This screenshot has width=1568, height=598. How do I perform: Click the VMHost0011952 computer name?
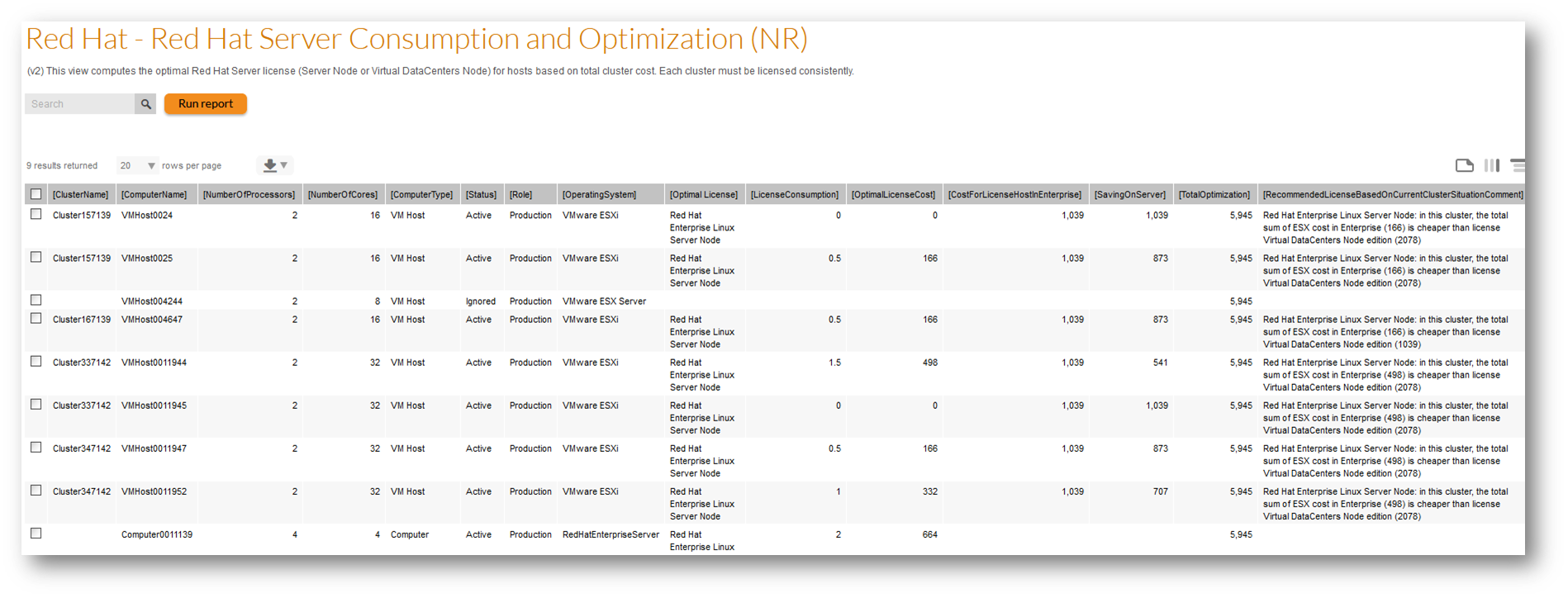(154, 491)
